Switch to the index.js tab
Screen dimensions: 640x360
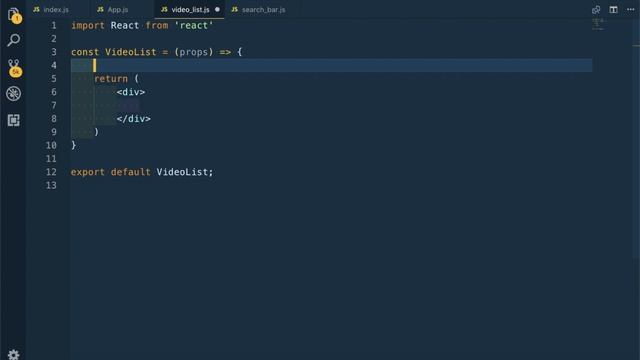56,9
